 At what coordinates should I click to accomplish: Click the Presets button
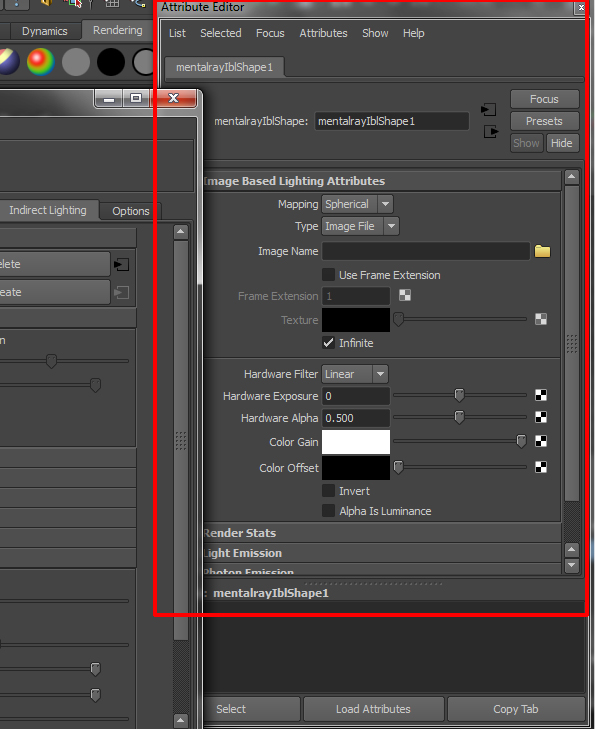pyautogui.click(x=544, y=121)
